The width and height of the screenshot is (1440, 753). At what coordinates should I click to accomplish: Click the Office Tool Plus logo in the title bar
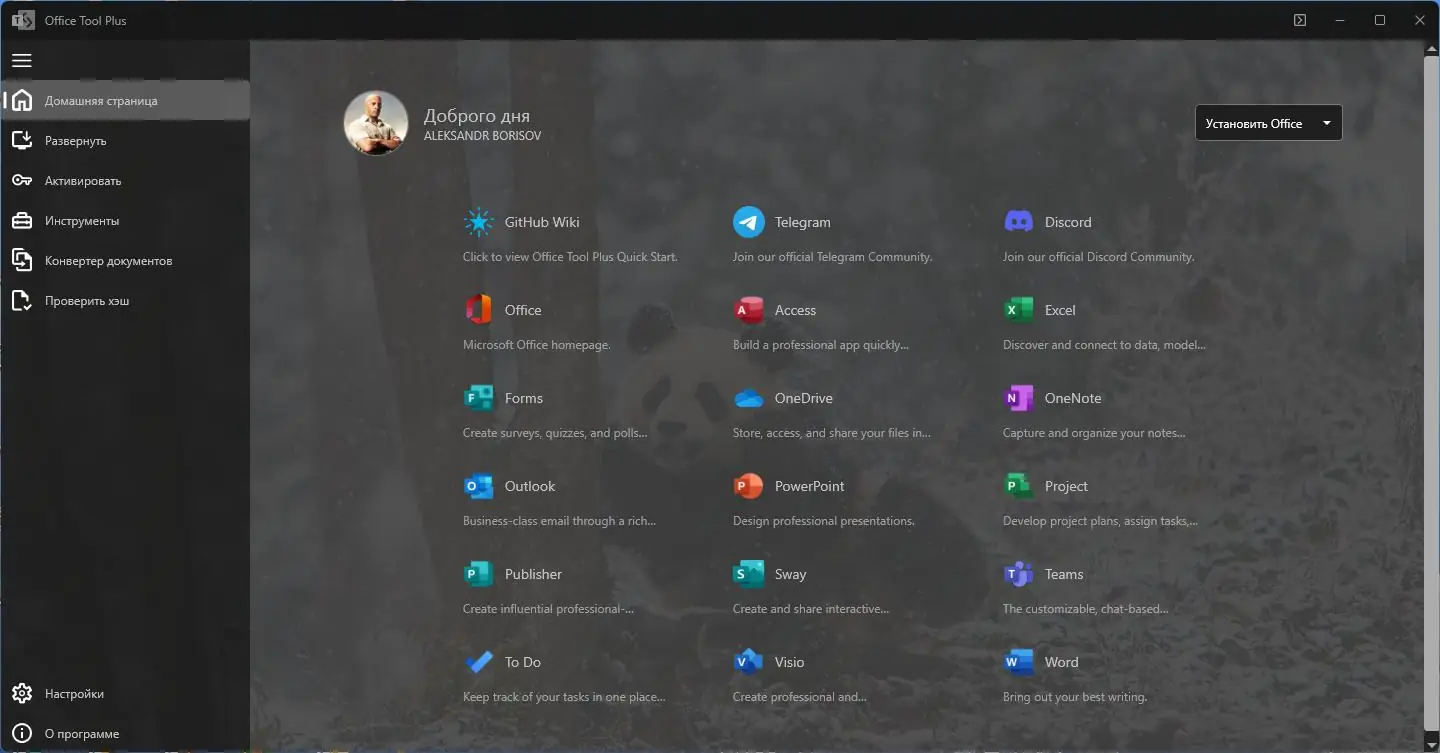[x=21, y=20]
